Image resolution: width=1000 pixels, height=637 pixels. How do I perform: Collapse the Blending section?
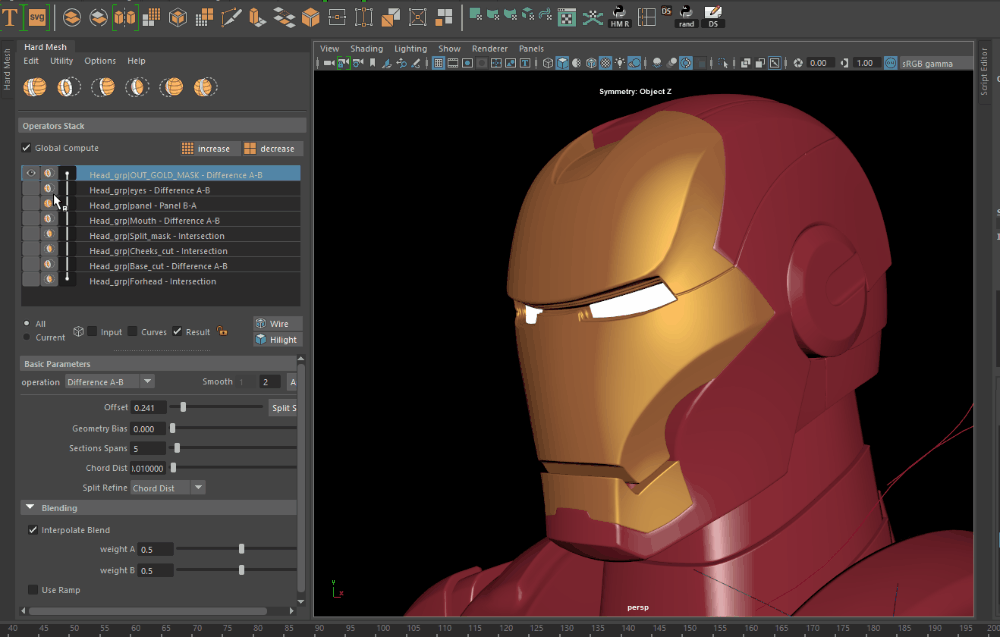[x=30, y=508]
